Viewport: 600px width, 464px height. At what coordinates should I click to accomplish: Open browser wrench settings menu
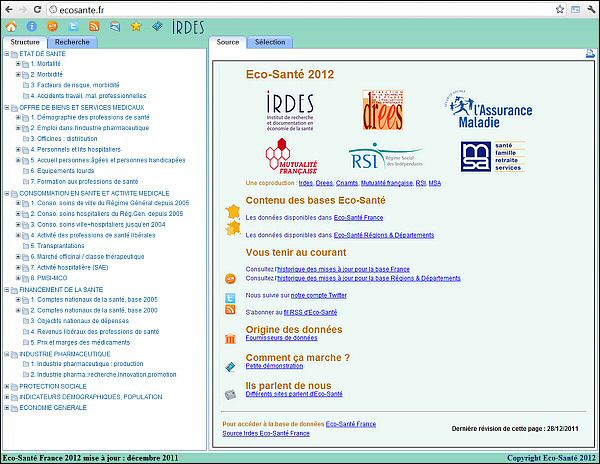591,9
